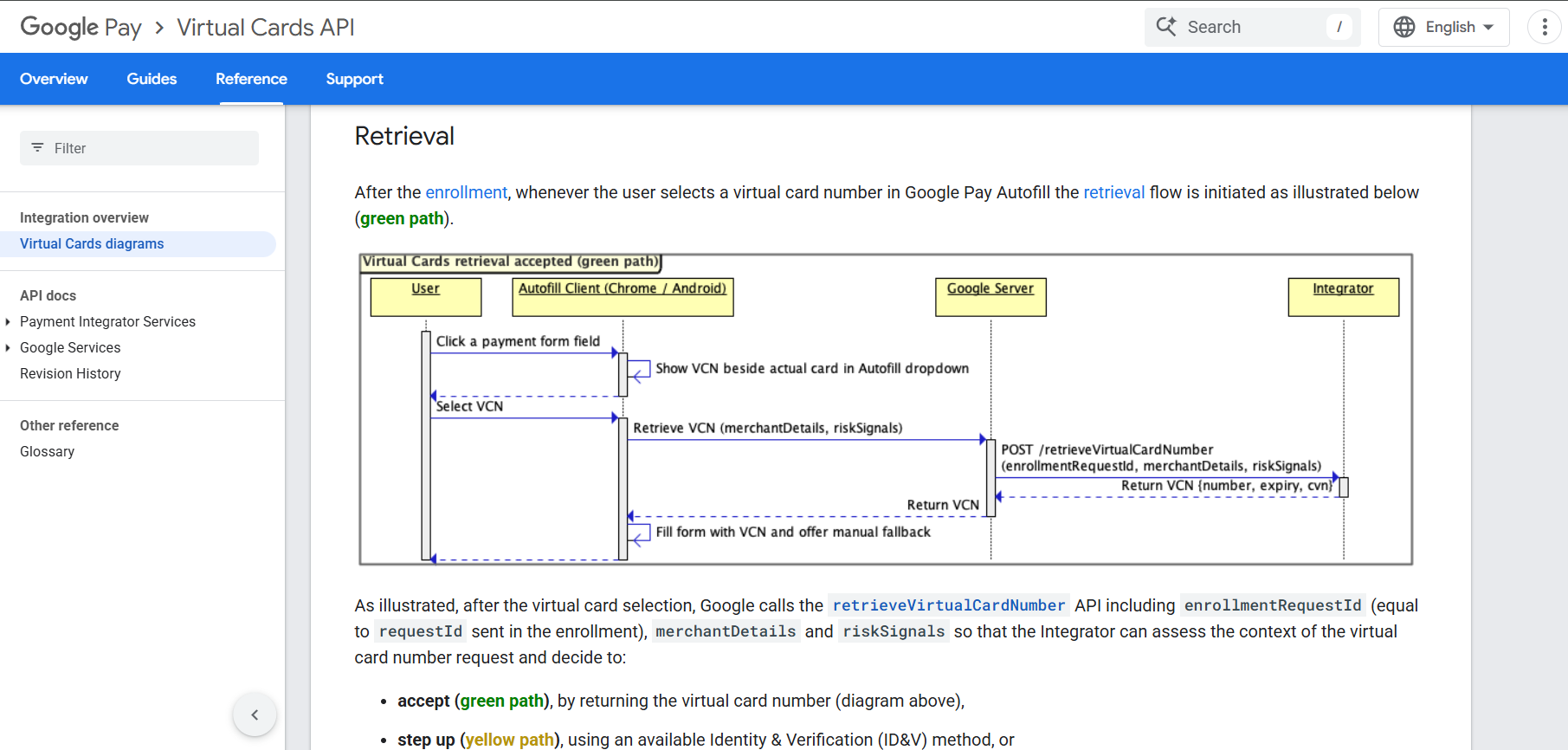This screenshot has width=1568, height=750.
Task: Collapse sidebar with the chevron button
Action: pos(255,714)
